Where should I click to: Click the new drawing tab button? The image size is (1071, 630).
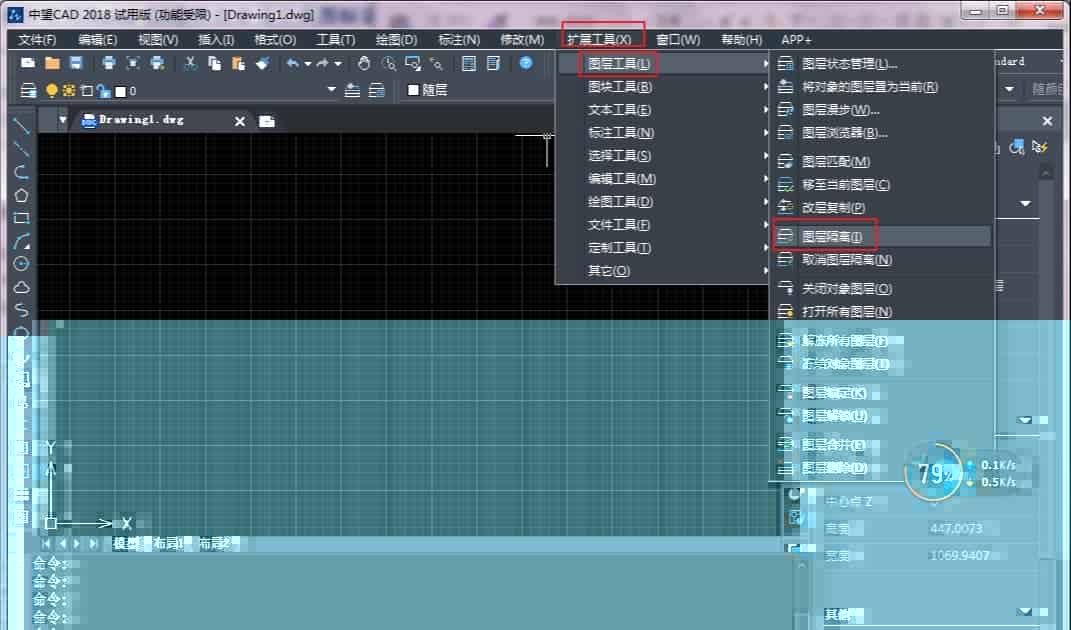267,121
